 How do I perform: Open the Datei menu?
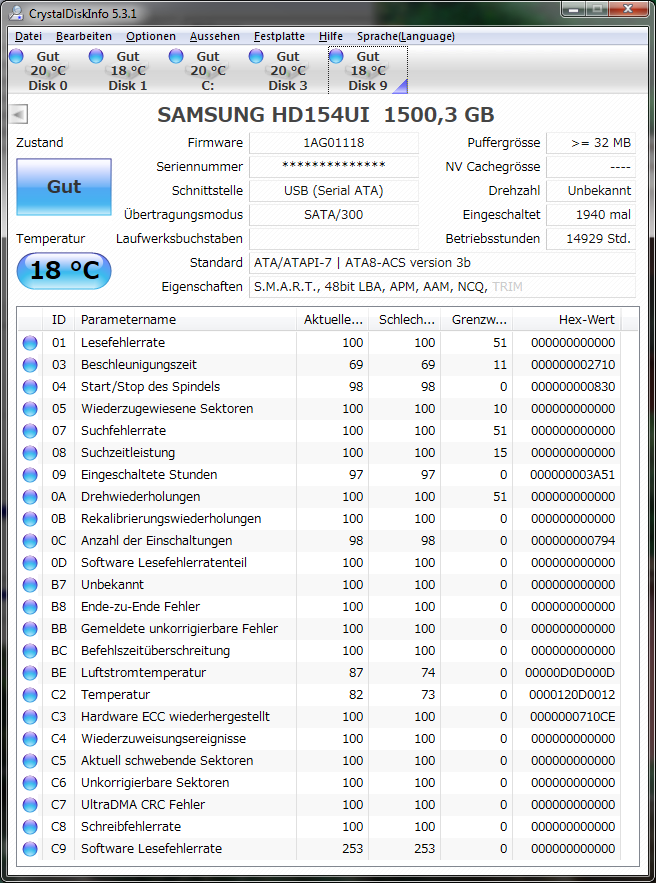coord(28,36)
